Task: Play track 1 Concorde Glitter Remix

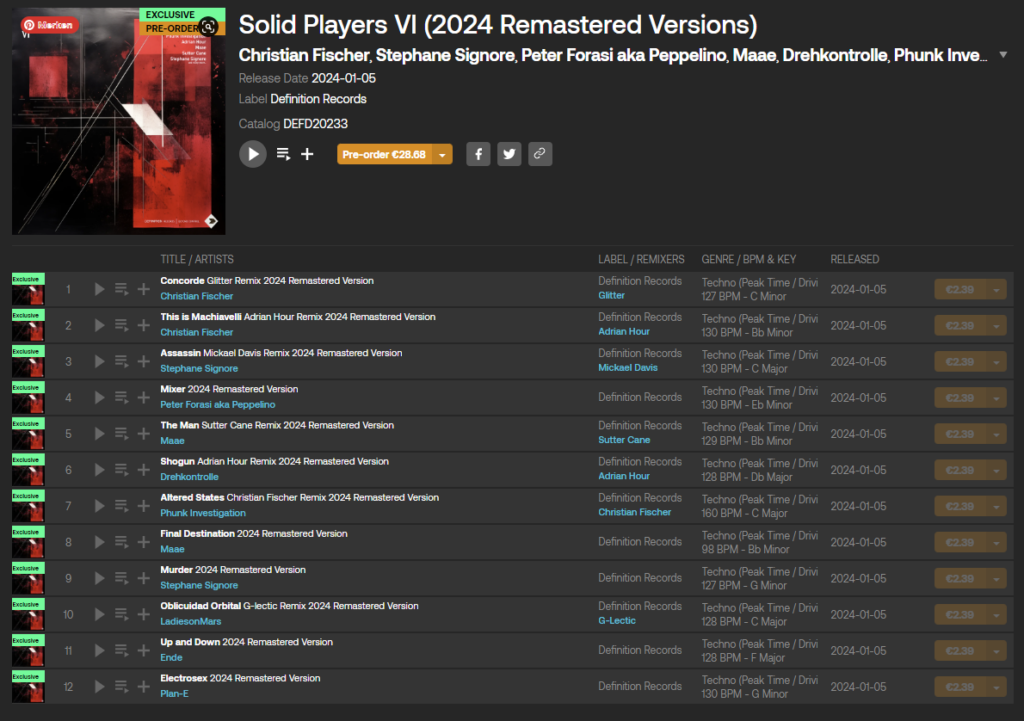Action: pos(99,289)
